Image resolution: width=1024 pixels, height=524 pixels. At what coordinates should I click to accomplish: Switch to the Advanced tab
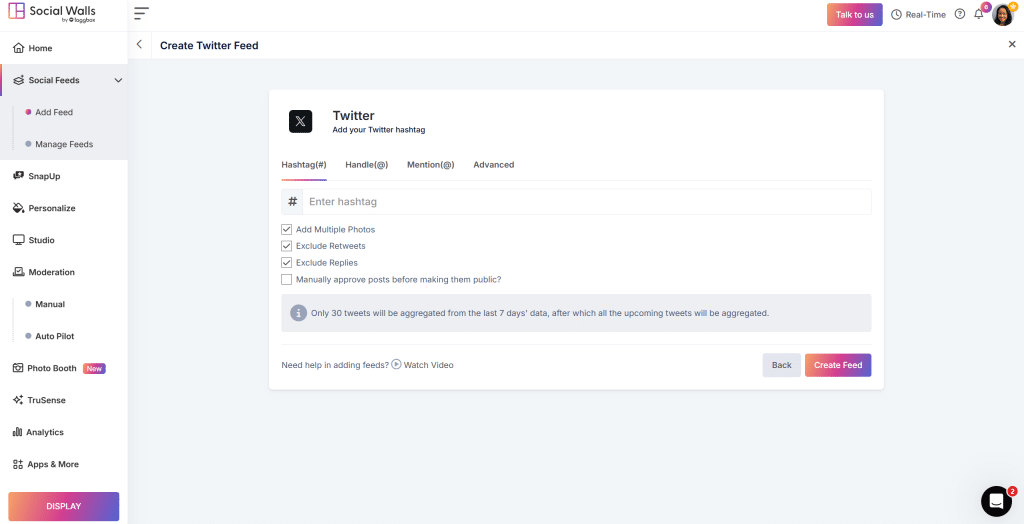click(494, 165)
